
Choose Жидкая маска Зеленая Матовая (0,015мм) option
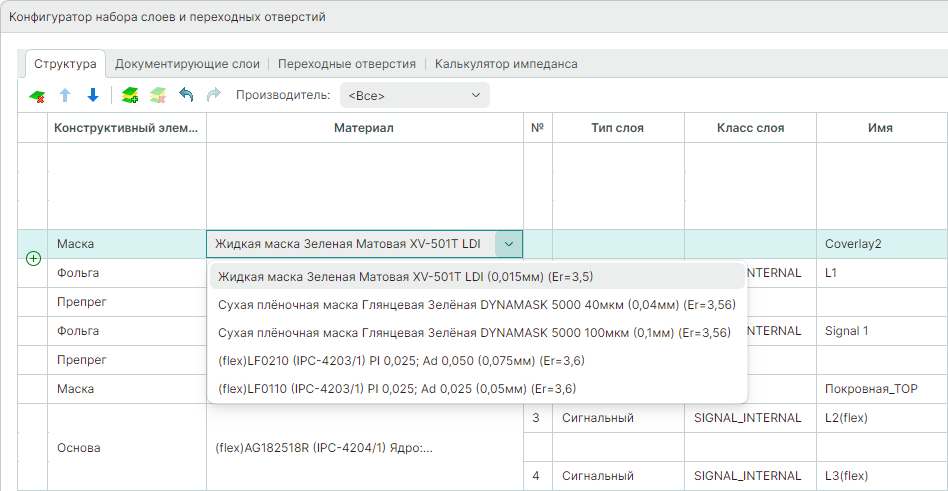pos(406,276)
